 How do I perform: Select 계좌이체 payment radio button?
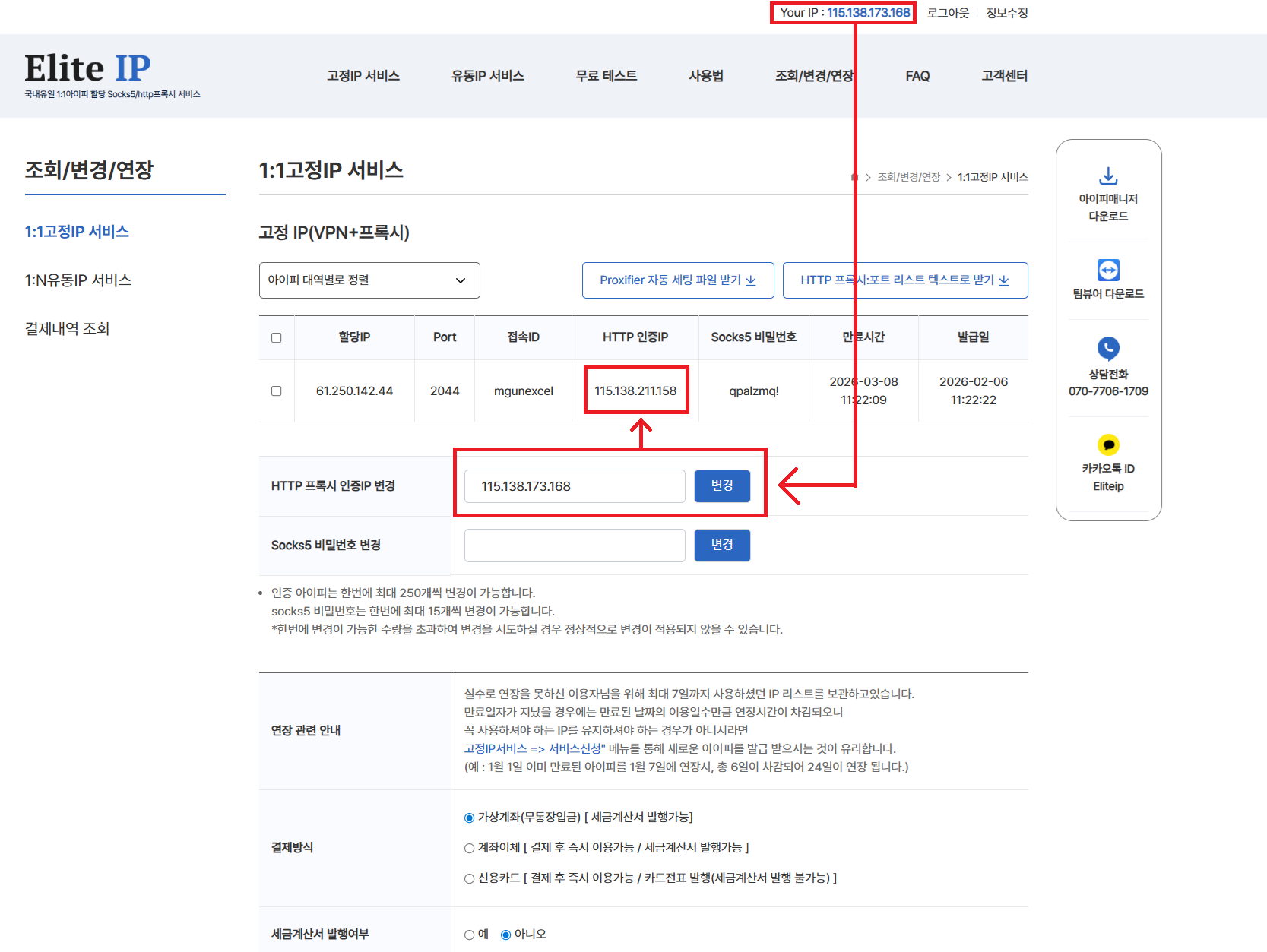pyautogui.click(x=469, y=848)
